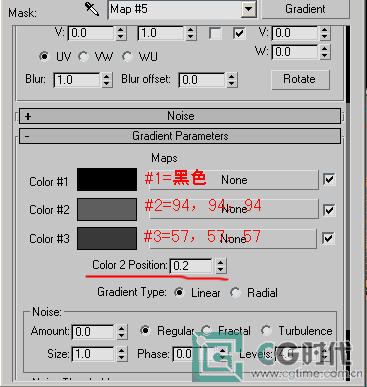
Task: Click Color #2 None map button
Action: [234, 209]
